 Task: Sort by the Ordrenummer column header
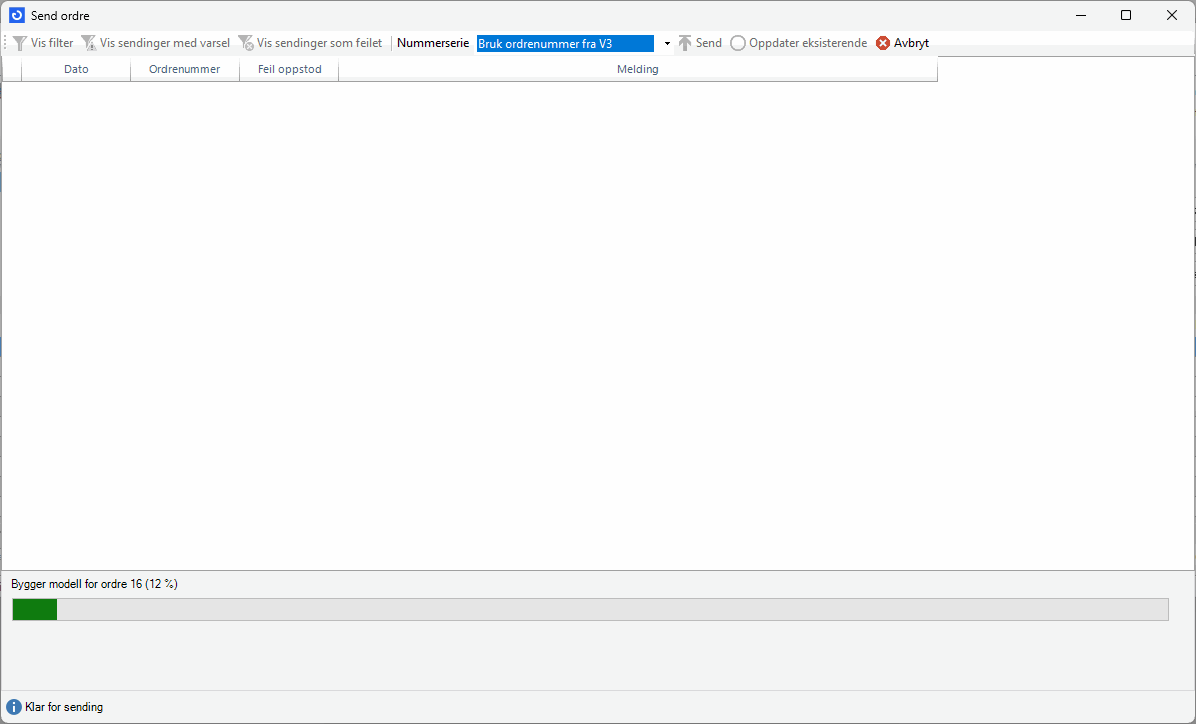pyautogui.click(x=184, y=70)
